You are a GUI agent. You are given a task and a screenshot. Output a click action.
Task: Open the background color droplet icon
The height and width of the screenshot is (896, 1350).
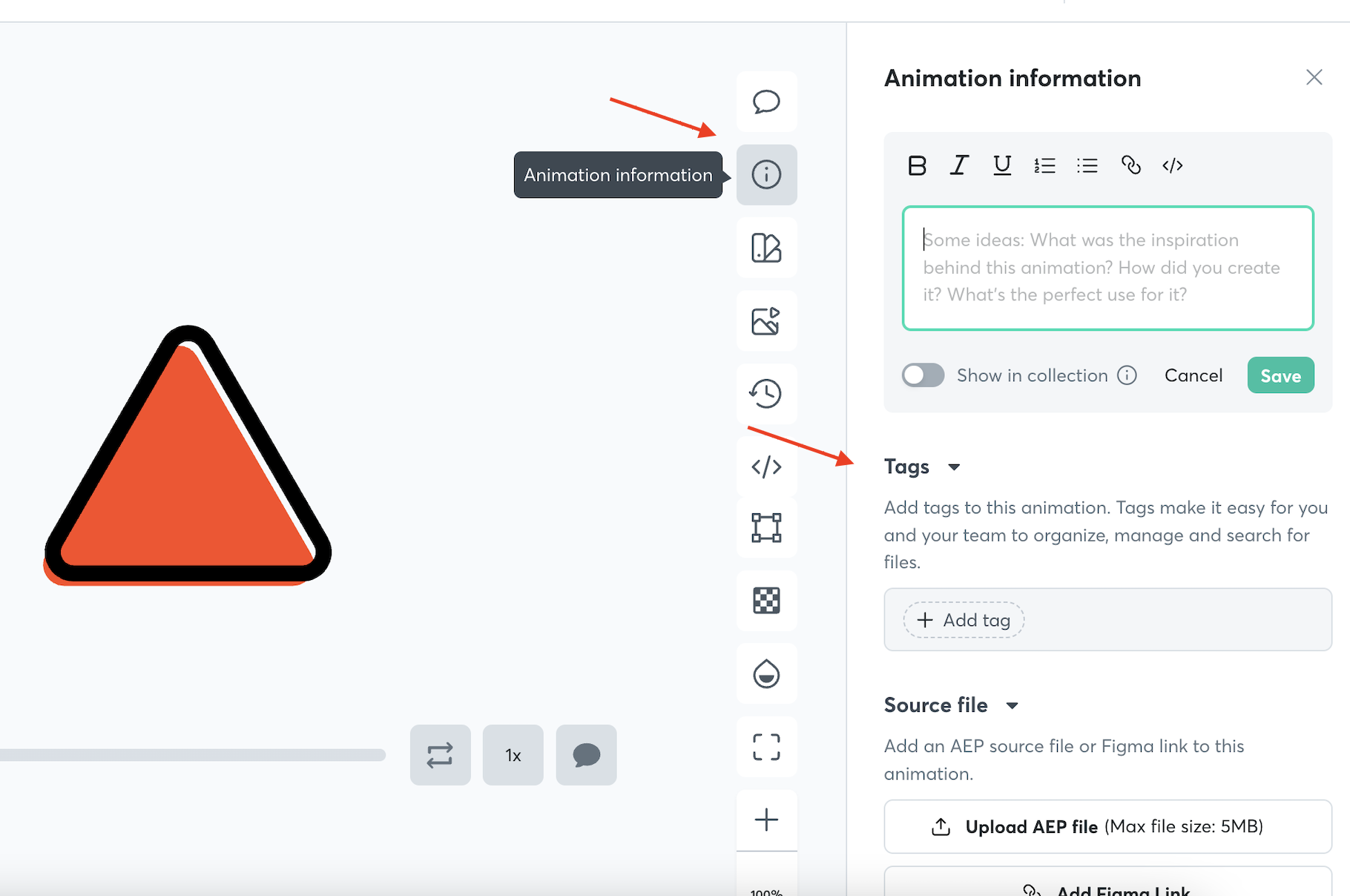[x=766, y=674]
